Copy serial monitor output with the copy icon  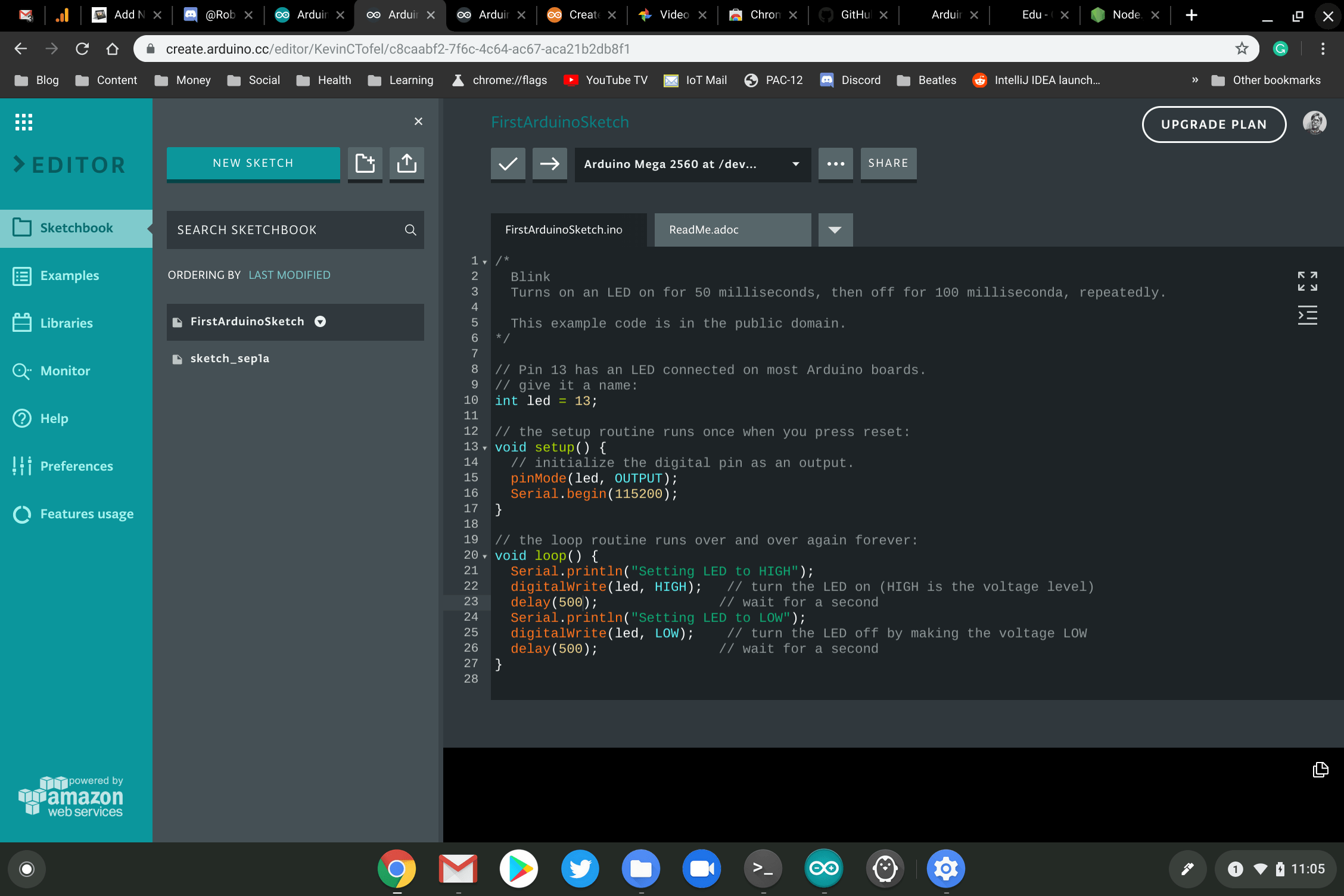tap(1320, 769)
